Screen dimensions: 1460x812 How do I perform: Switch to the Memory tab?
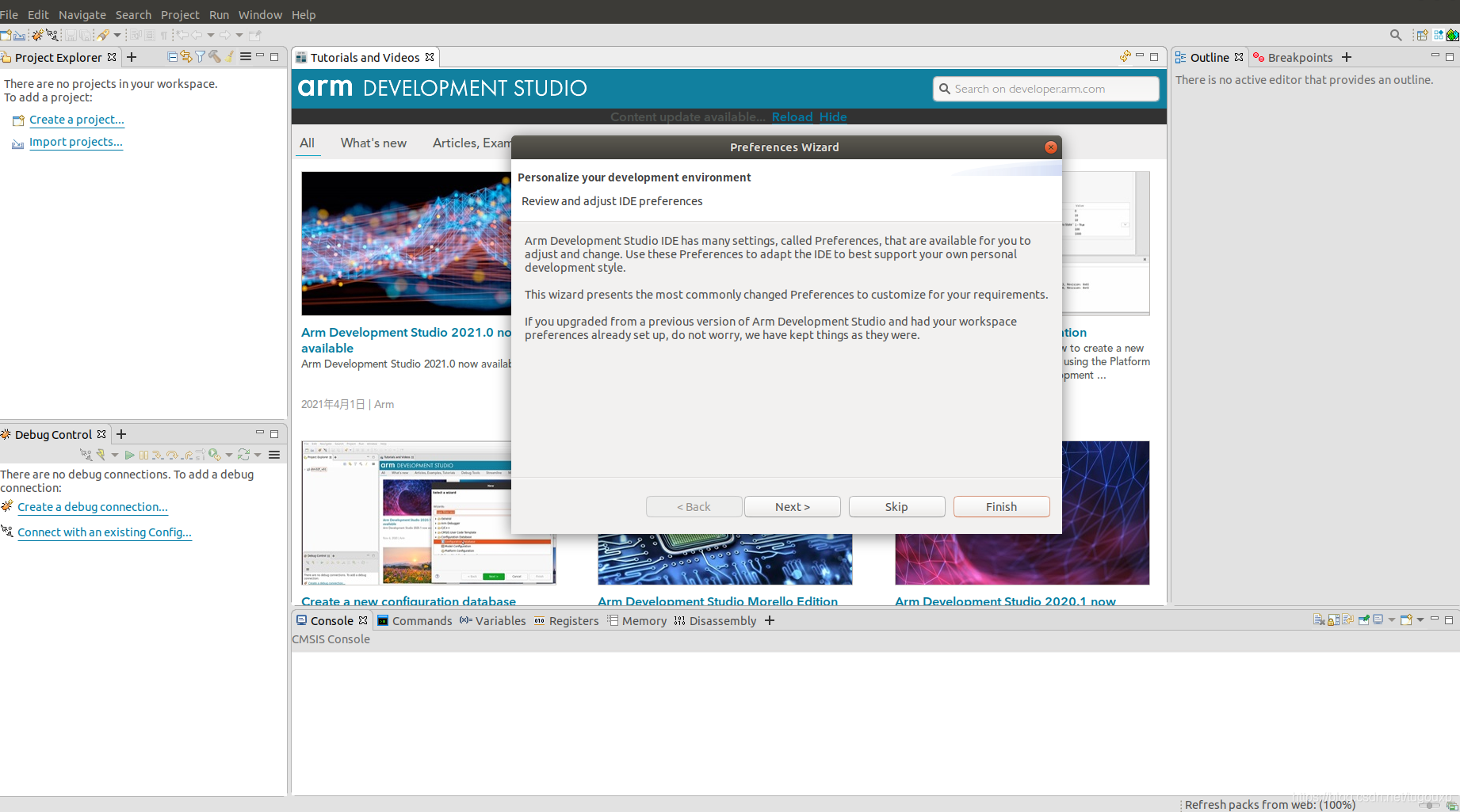[x=637, y=620]
